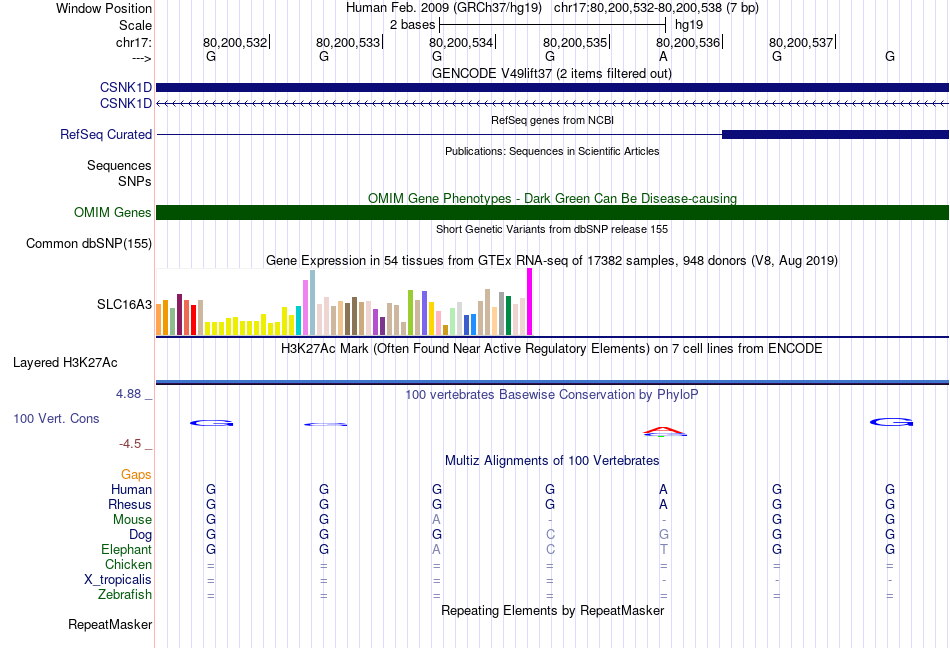Click the hg19 label beside scale bar
Screen dimensions: 950x648
[689, 25]
